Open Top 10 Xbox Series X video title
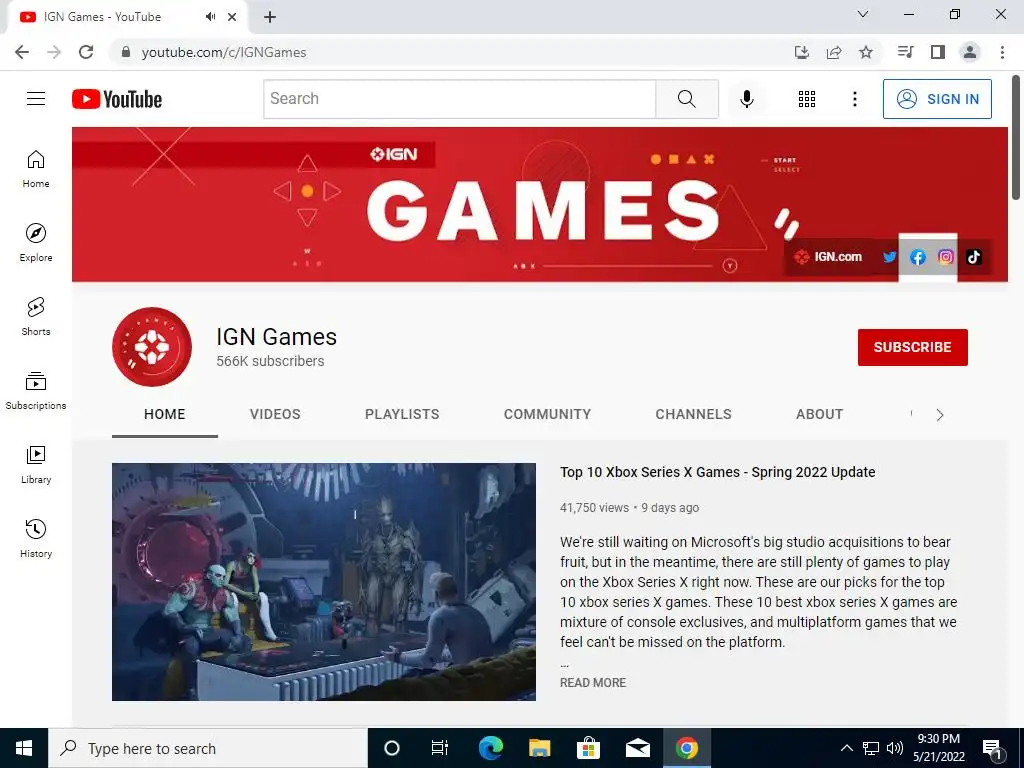This screenshot has height=768, width=1024. (x=718, y=472)
